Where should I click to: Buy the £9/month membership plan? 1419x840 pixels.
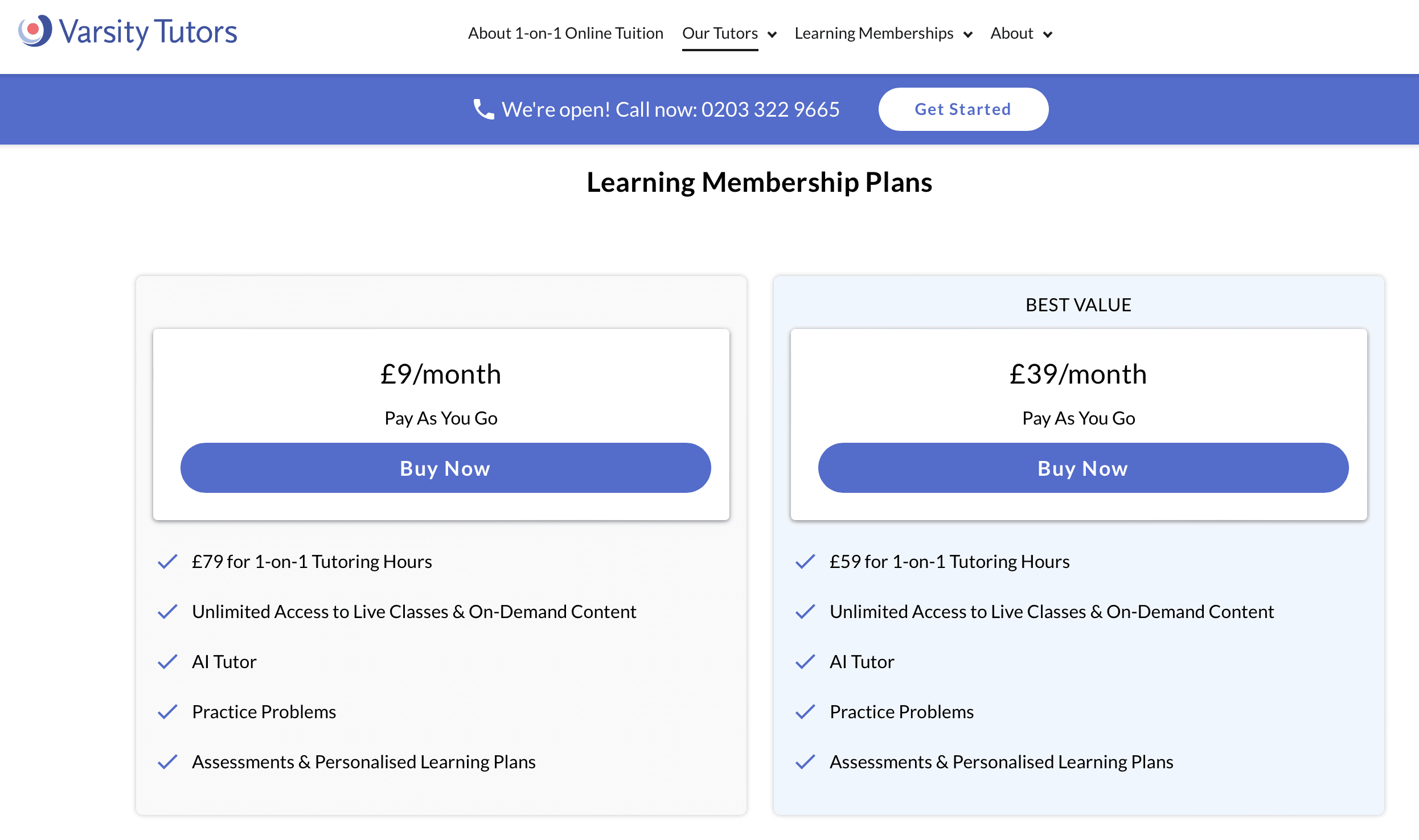pyautogui.click(x=445, y=468)
